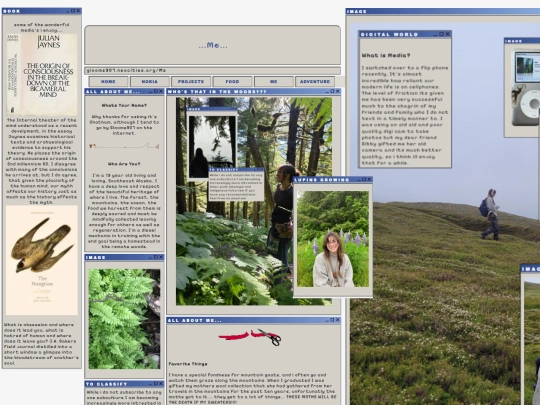
Task: Open the lupines portrait photo
Action: coord(333,239)
